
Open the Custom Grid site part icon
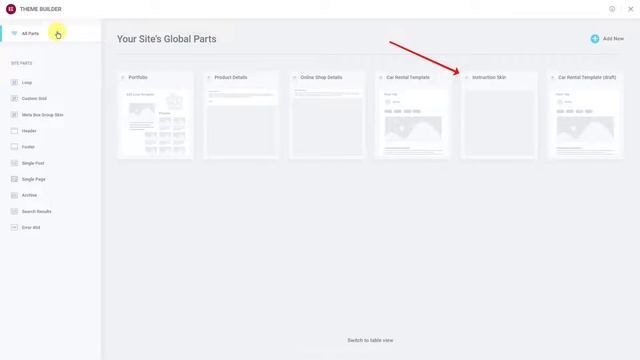14,98
